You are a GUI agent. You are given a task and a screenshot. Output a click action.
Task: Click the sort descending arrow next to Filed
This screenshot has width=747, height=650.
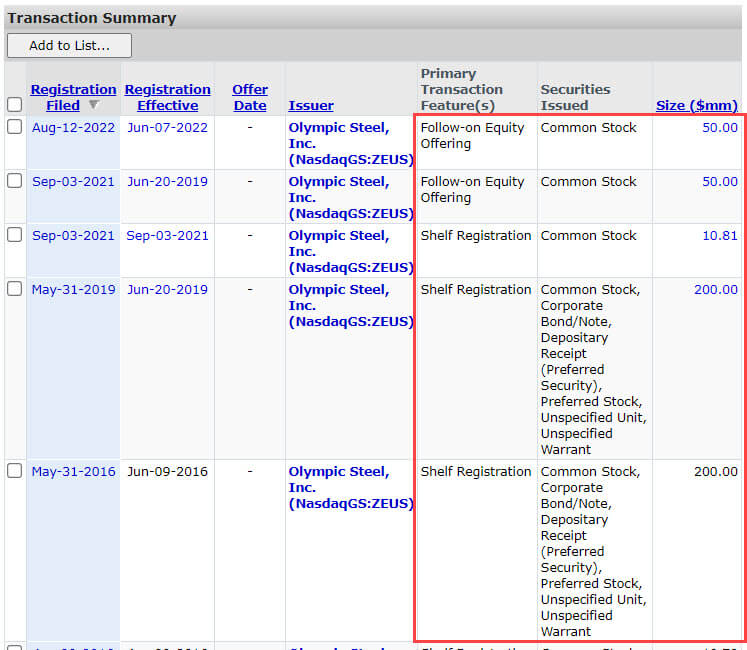tap(93, 104)
